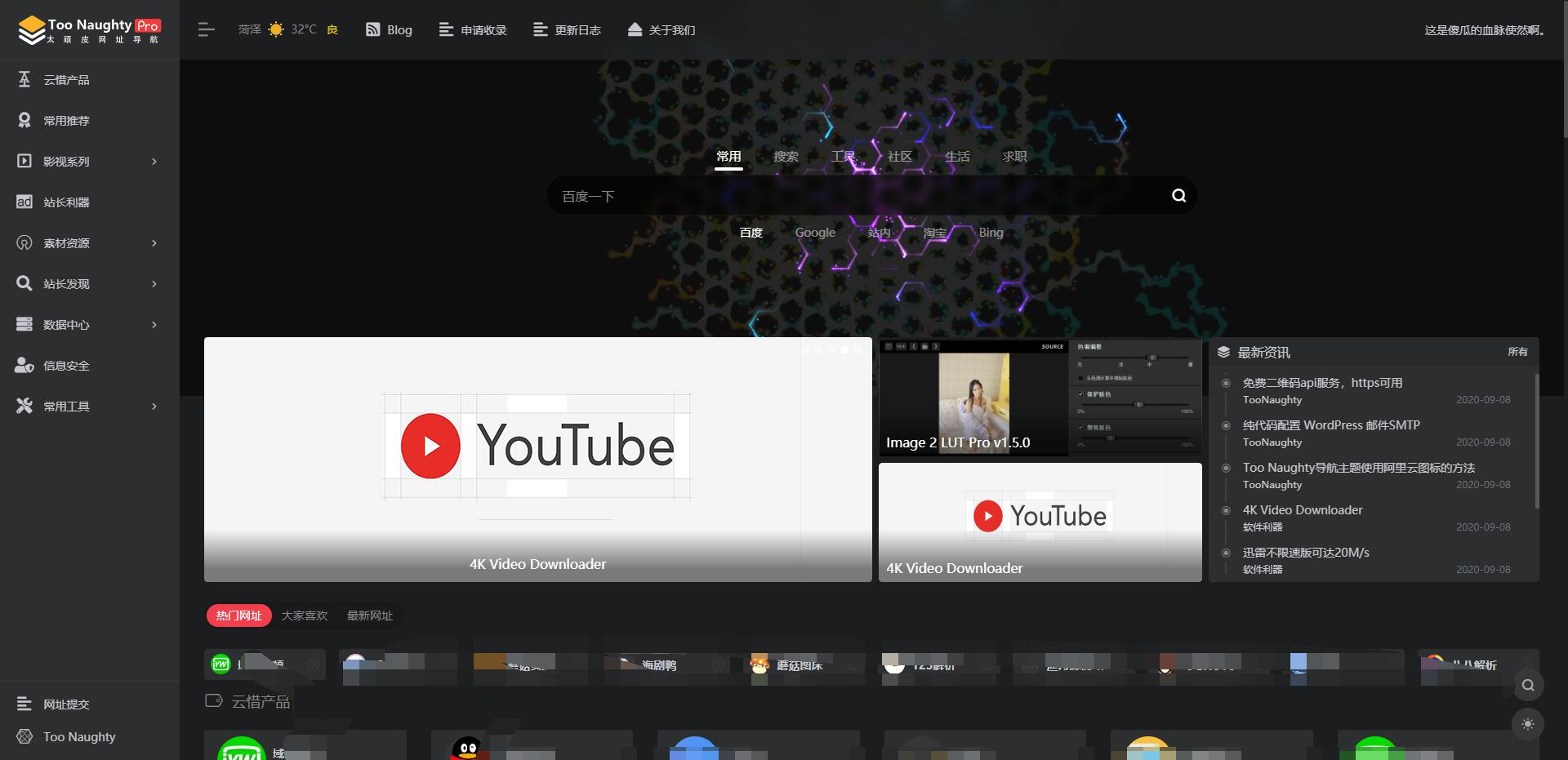Click the 影视系列 play icon in sidebar
The width and height of the screenshot is (1568, 760).
pyautogui.click(x=24, y=161)
